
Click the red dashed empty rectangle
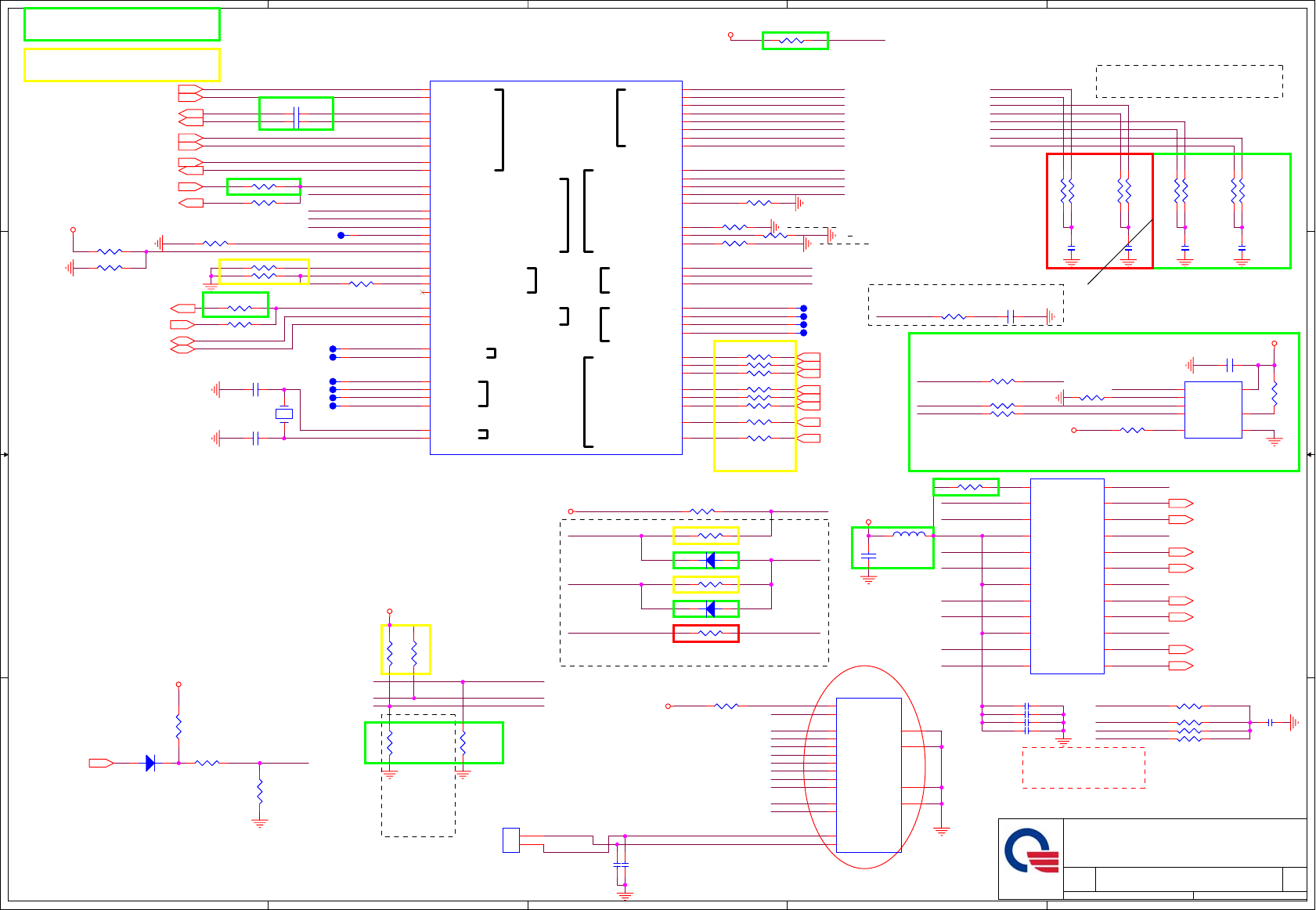1083,767
